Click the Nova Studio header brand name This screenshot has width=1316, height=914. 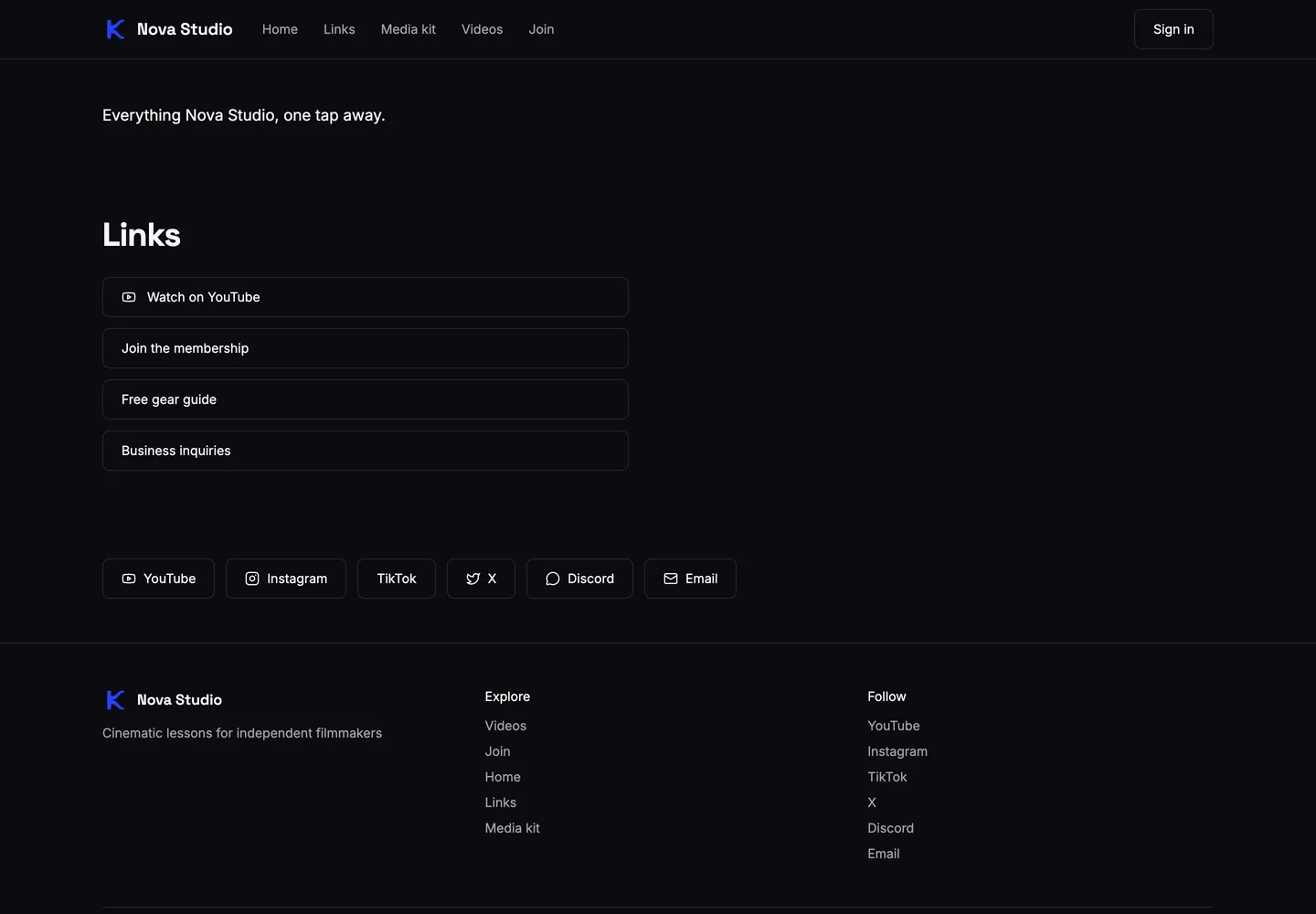[x=185, y=29]
